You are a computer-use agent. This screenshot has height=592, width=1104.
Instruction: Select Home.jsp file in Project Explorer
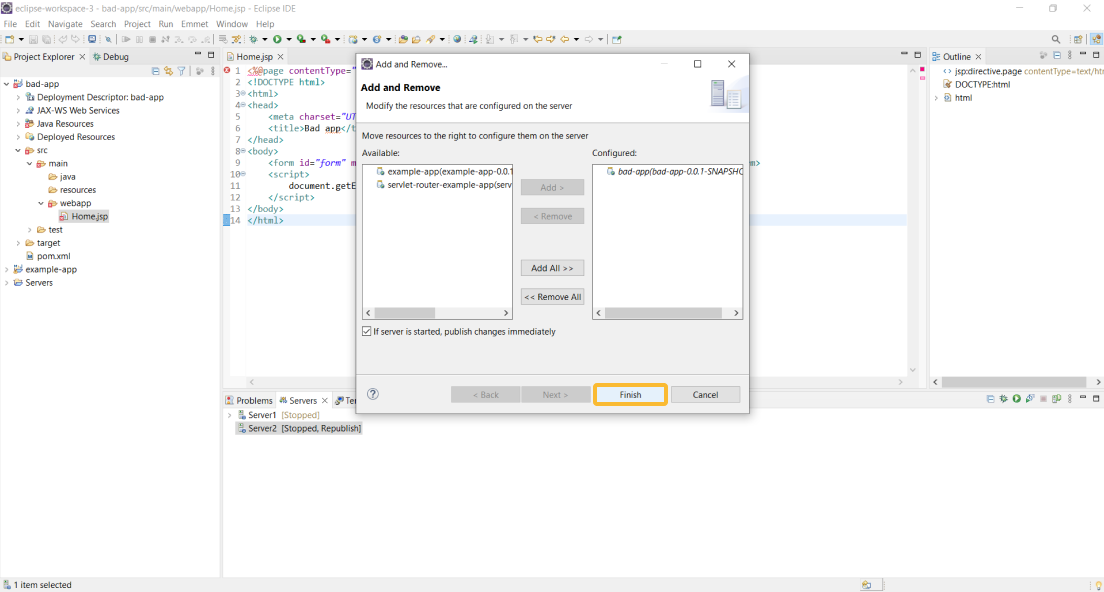click(x=83, y=217)
